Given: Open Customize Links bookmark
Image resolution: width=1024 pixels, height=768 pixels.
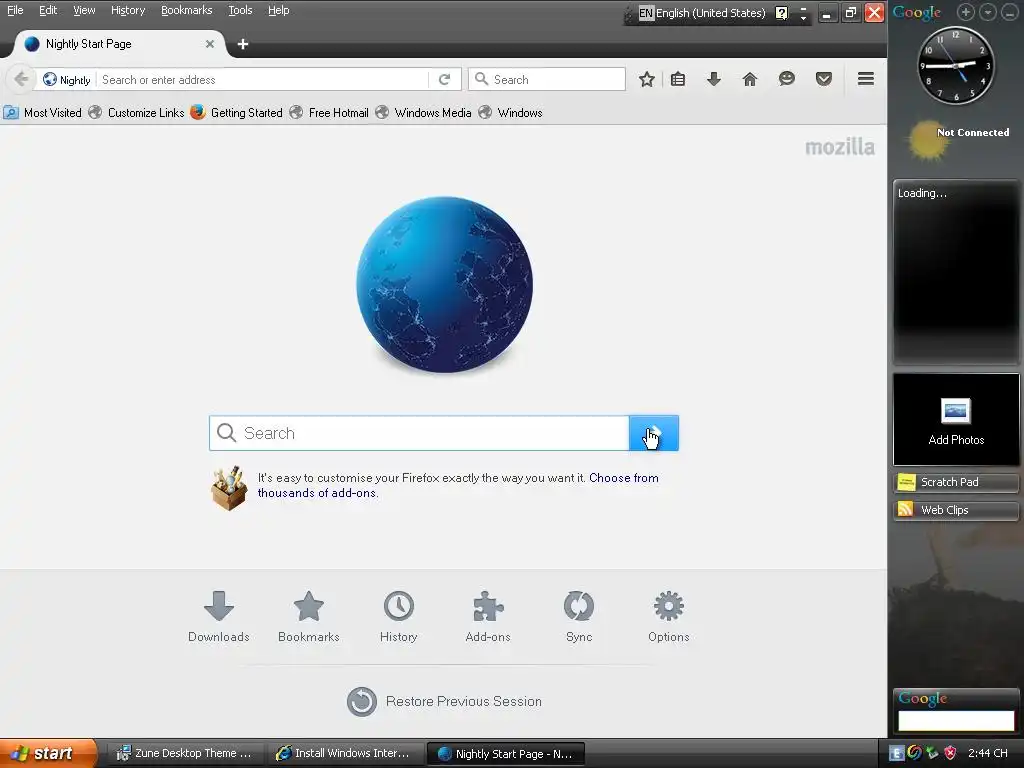Looking at the screenshot, I should (x=136, y=112).
